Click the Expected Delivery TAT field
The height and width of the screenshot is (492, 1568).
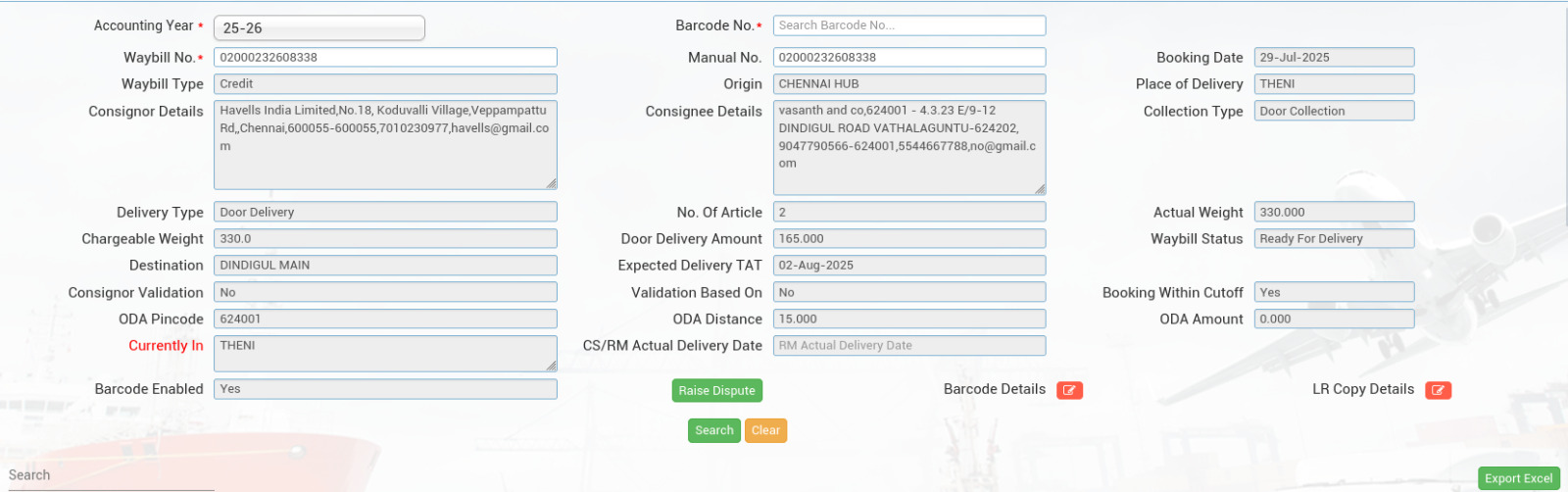tap(908, 266)
